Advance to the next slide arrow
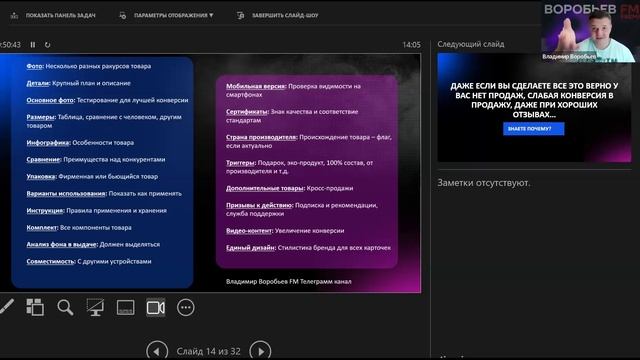 click(260, 351)
